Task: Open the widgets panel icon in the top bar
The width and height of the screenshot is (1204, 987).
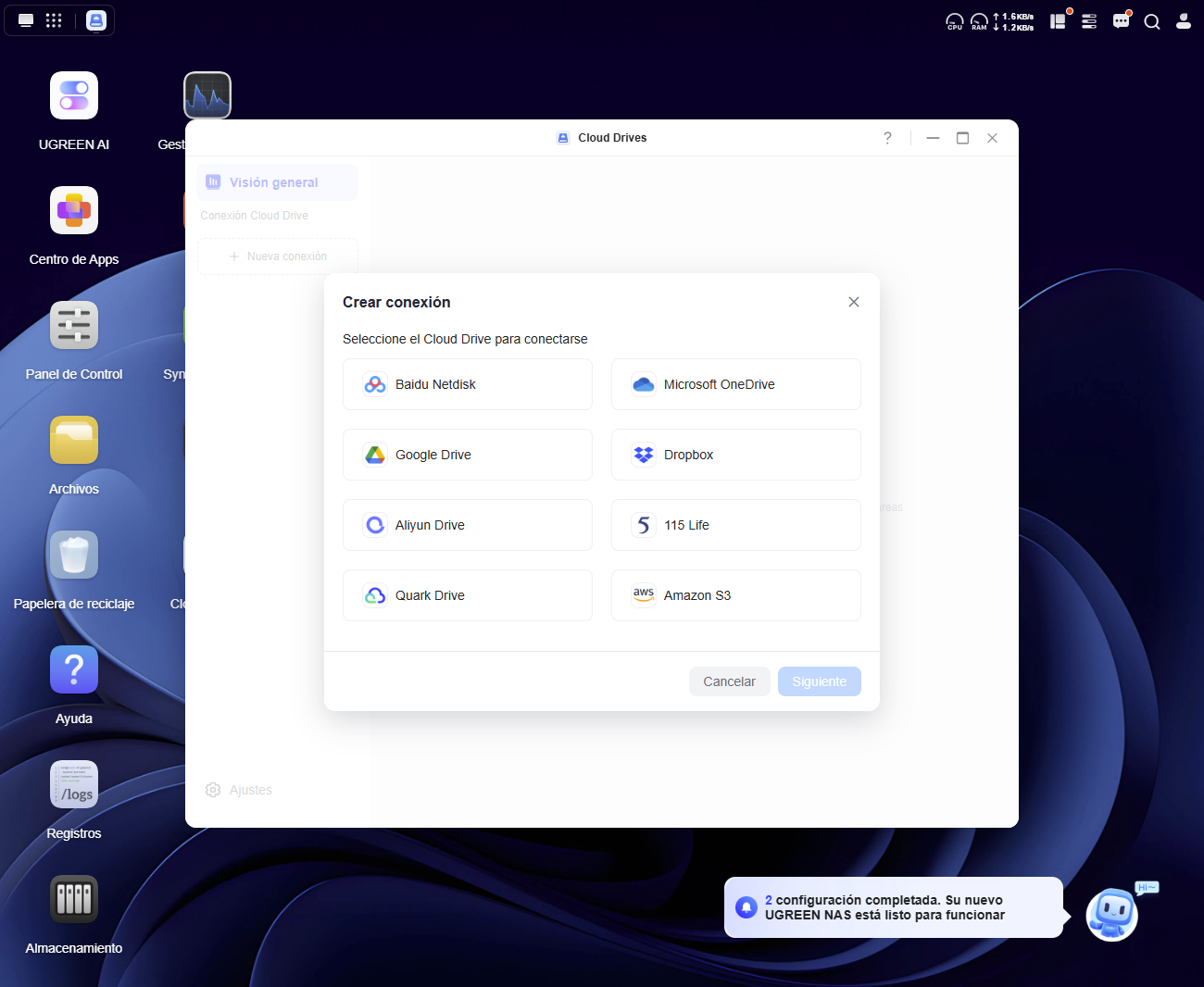Action: (x=1058, y=21)
